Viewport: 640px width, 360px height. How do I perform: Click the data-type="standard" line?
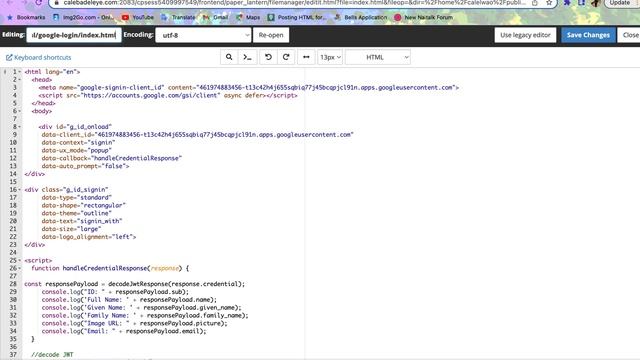[76, 198]
